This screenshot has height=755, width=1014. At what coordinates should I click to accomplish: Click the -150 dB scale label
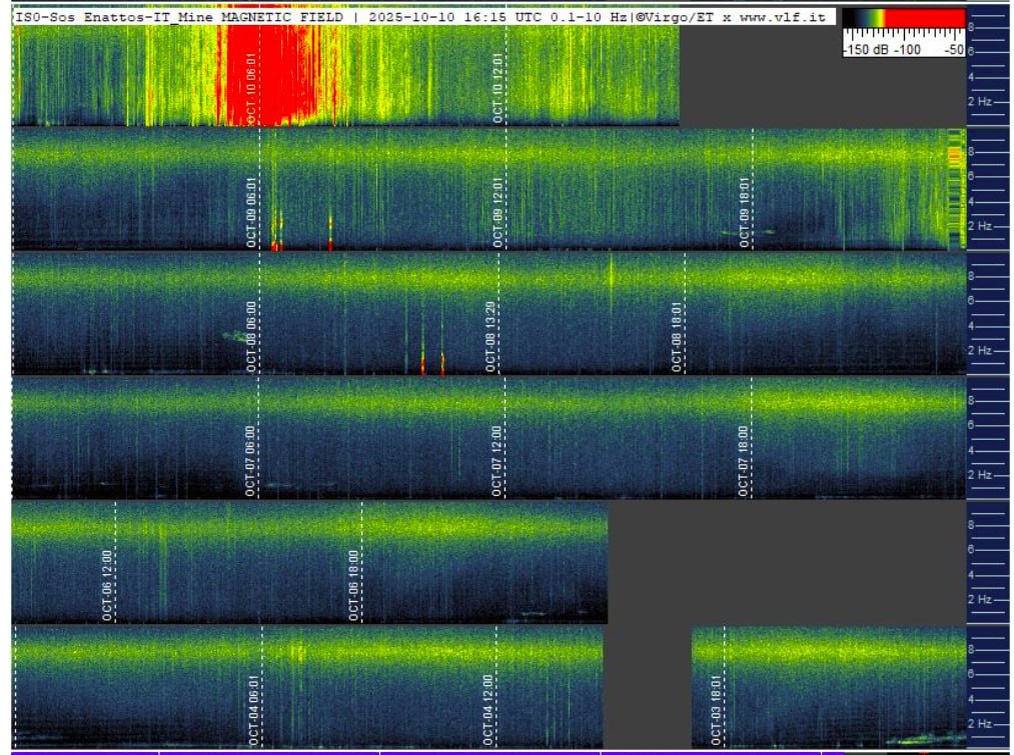[x=864, y=50]
